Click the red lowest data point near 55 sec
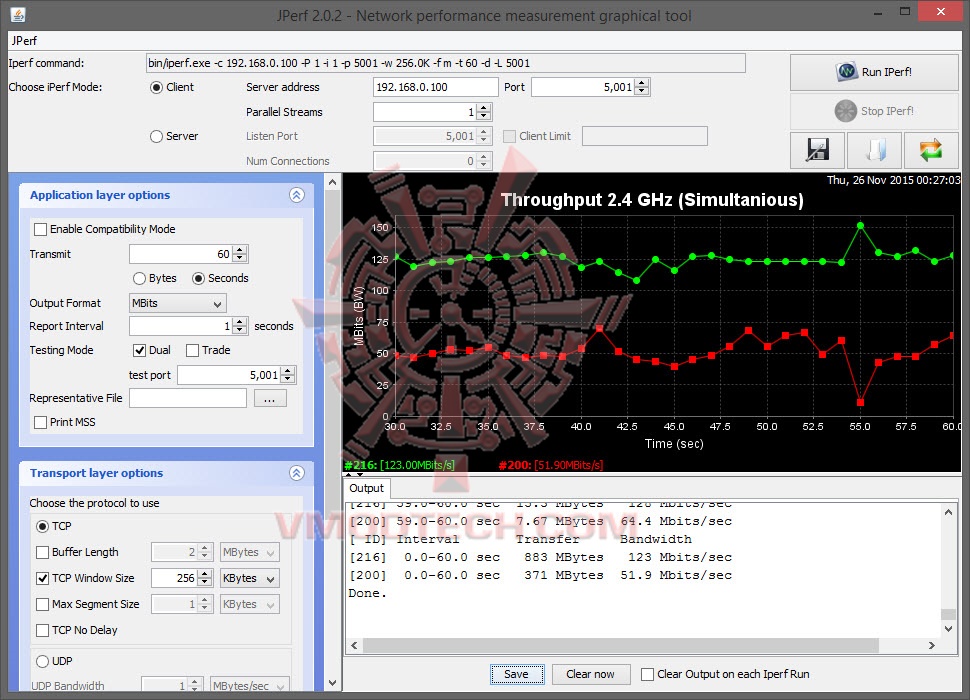Screen dimensions: 970x700 coord(860,403)
